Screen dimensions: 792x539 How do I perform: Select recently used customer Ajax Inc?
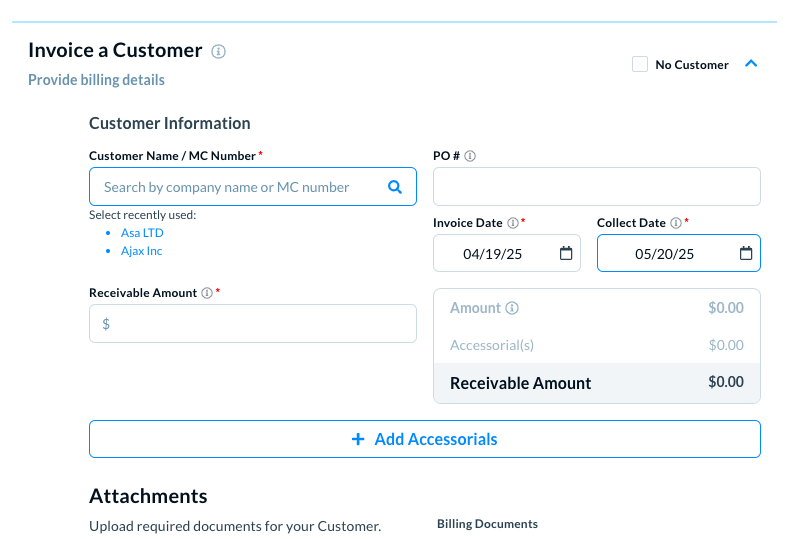(x=141, y=251)
